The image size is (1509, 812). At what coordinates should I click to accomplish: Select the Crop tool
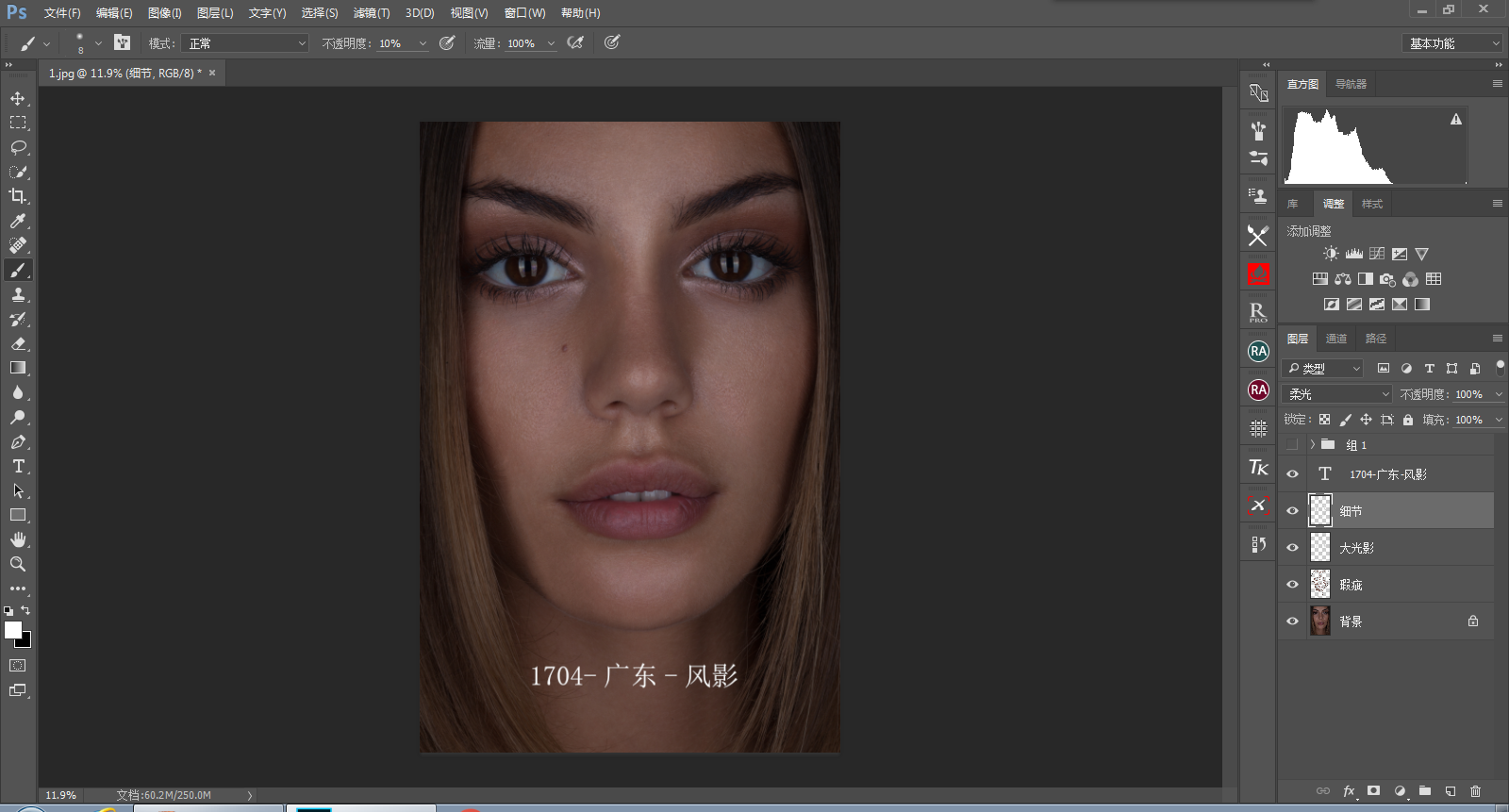click(18, 196)
